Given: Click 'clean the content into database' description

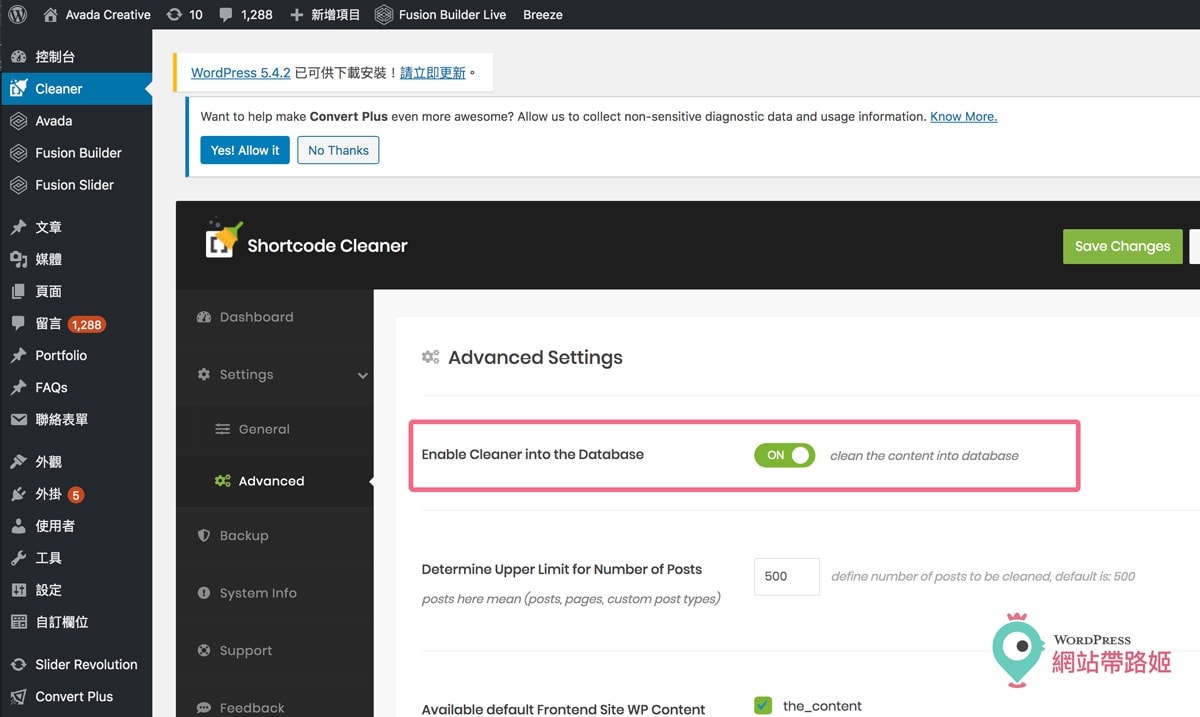Looking at the screenshot, I should click(x=924, y=456).
